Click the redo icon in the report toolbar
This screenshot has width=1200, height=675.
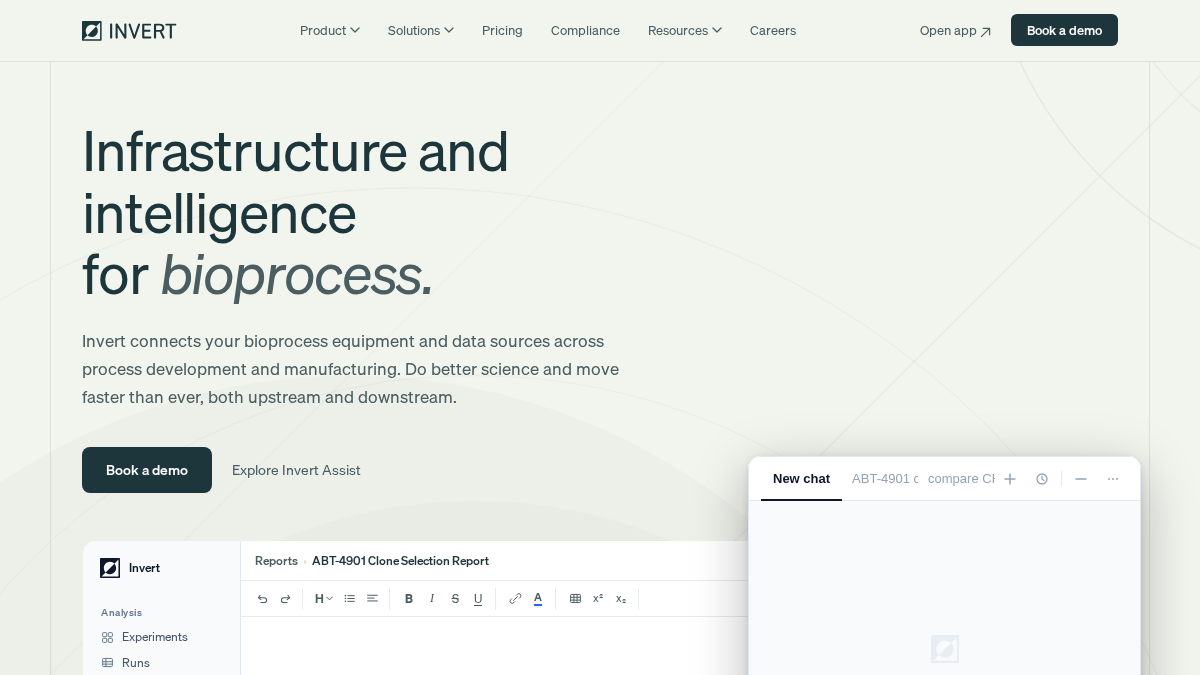[x=285, y=599]
